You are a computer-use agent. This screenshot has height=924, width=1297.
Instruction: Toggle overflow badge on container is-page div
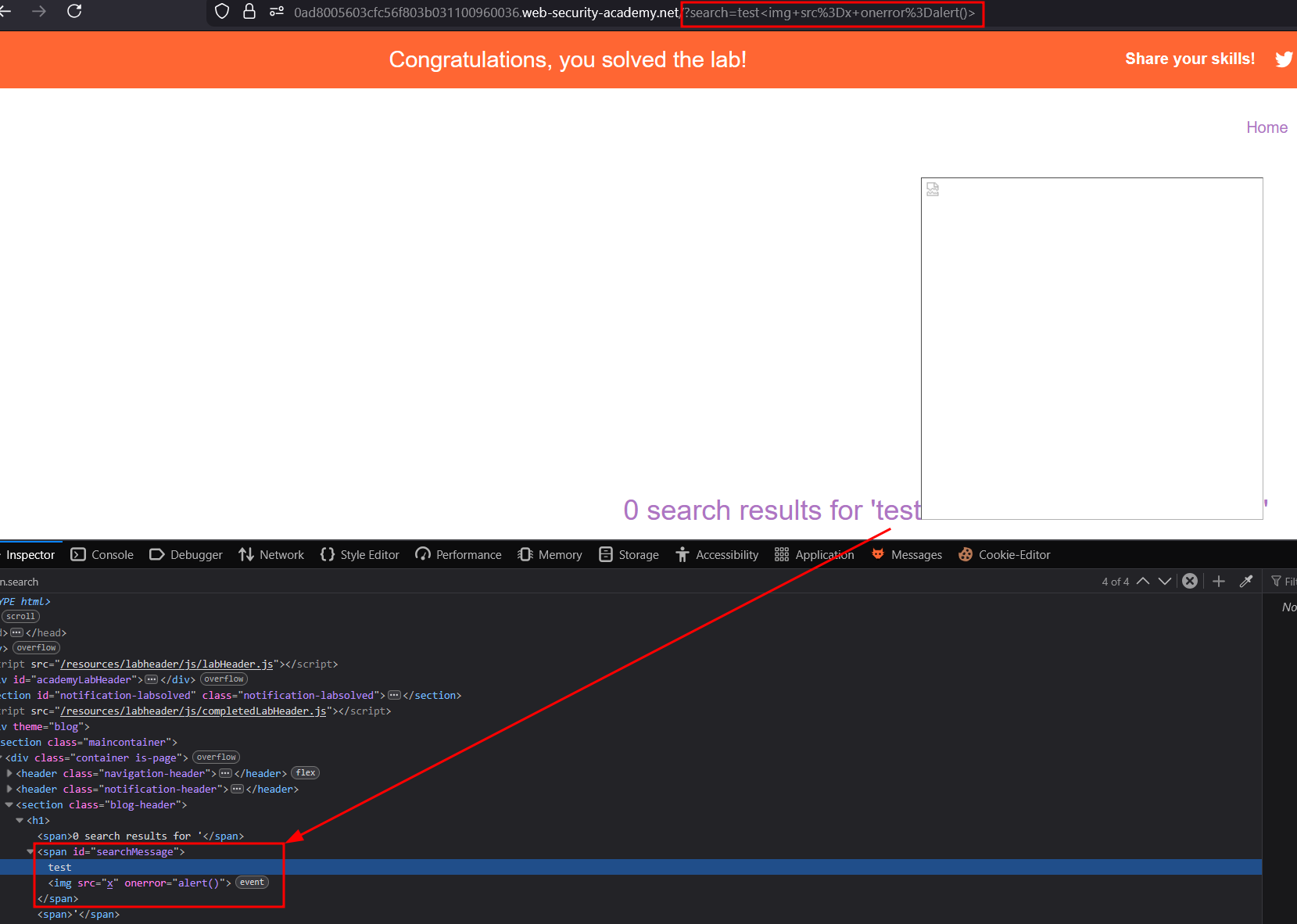pyautogui.click(x=216, y=757)
